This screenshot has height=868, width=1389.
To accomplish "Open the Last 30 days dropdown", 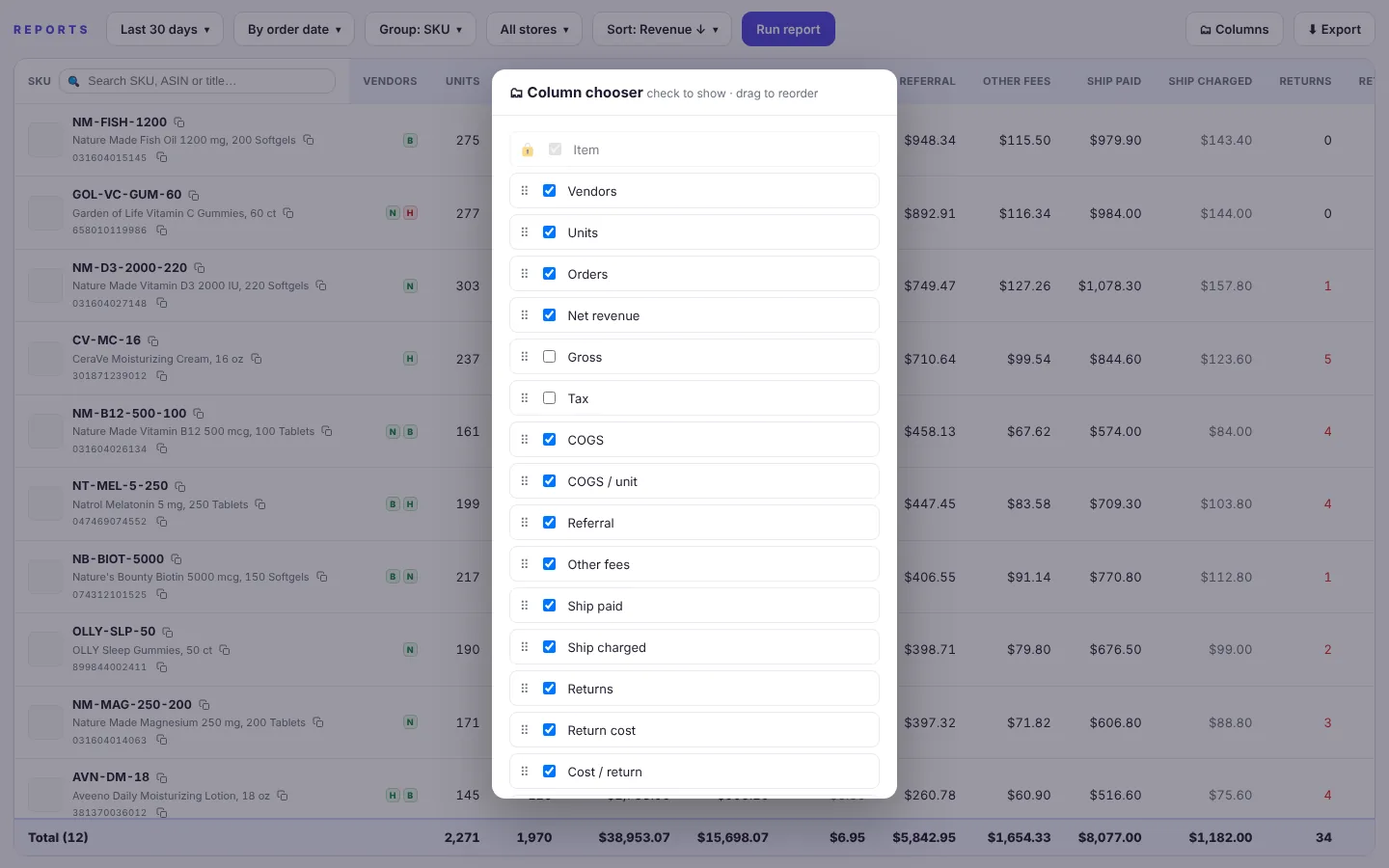I will (165, 29).
